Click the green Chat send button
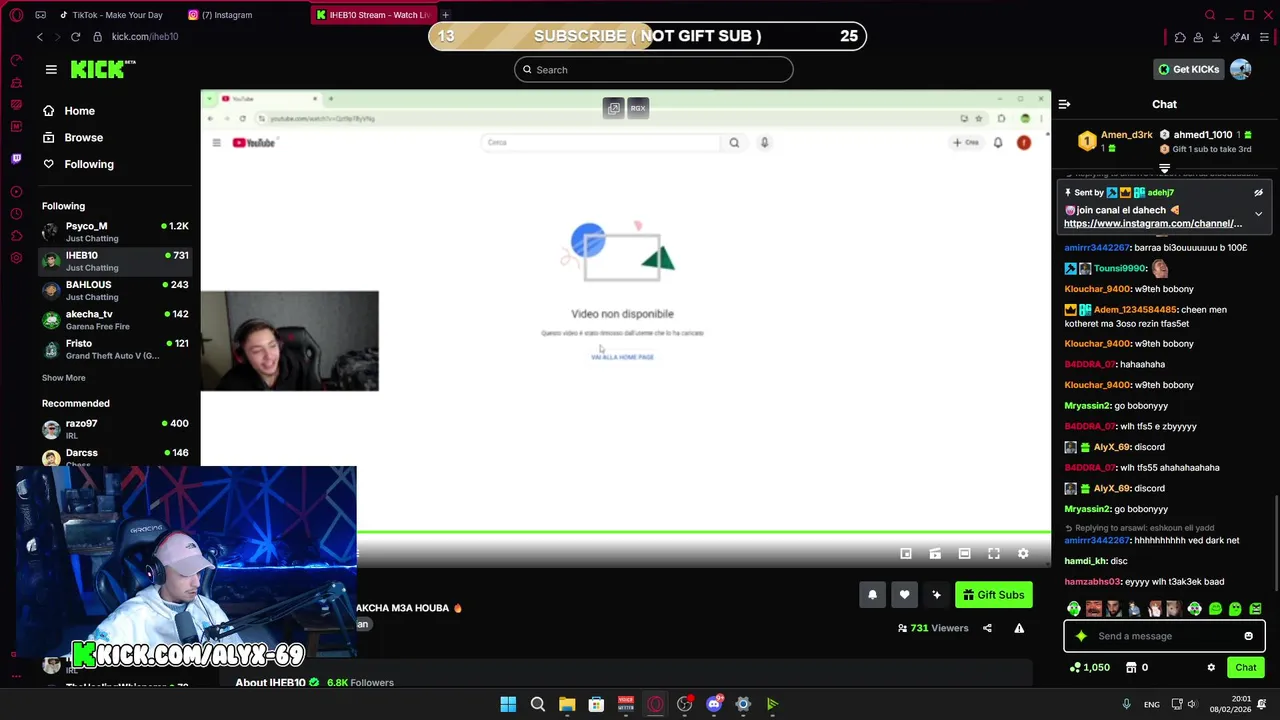 (x=1246, y=667)
